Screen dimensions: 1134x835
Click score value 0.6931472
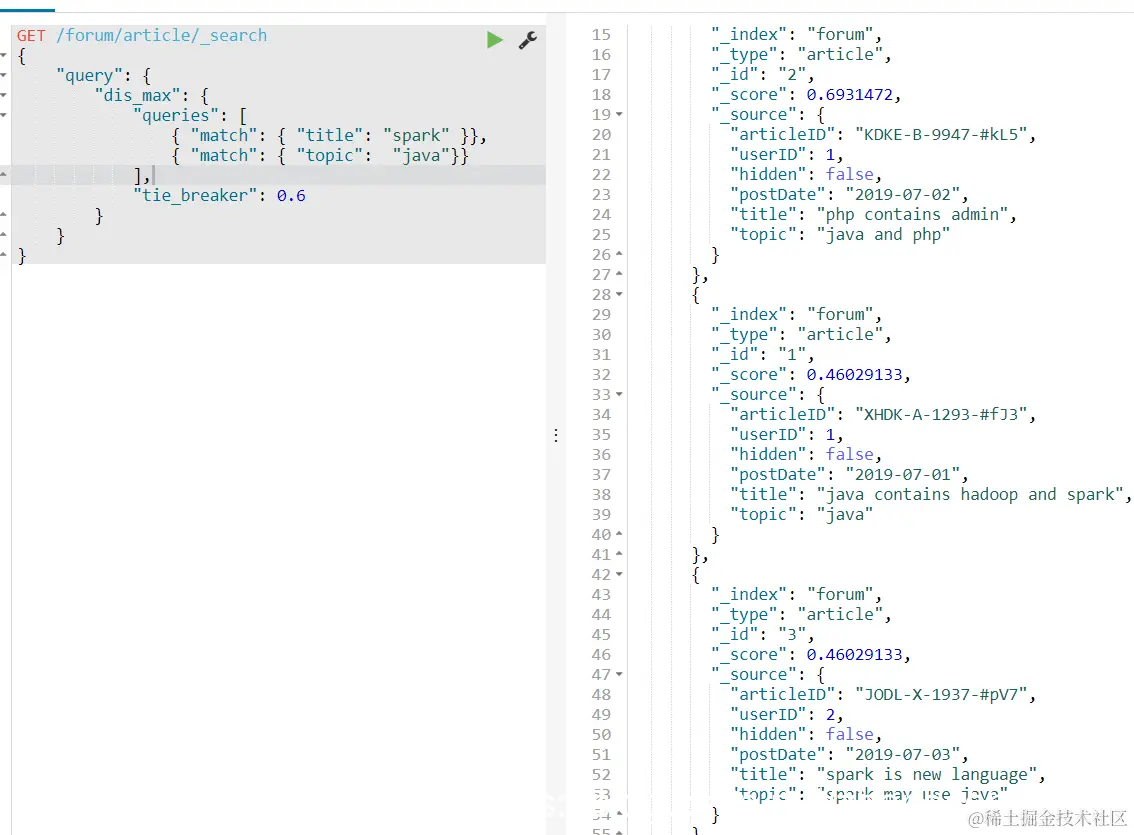tap(850, 95)
